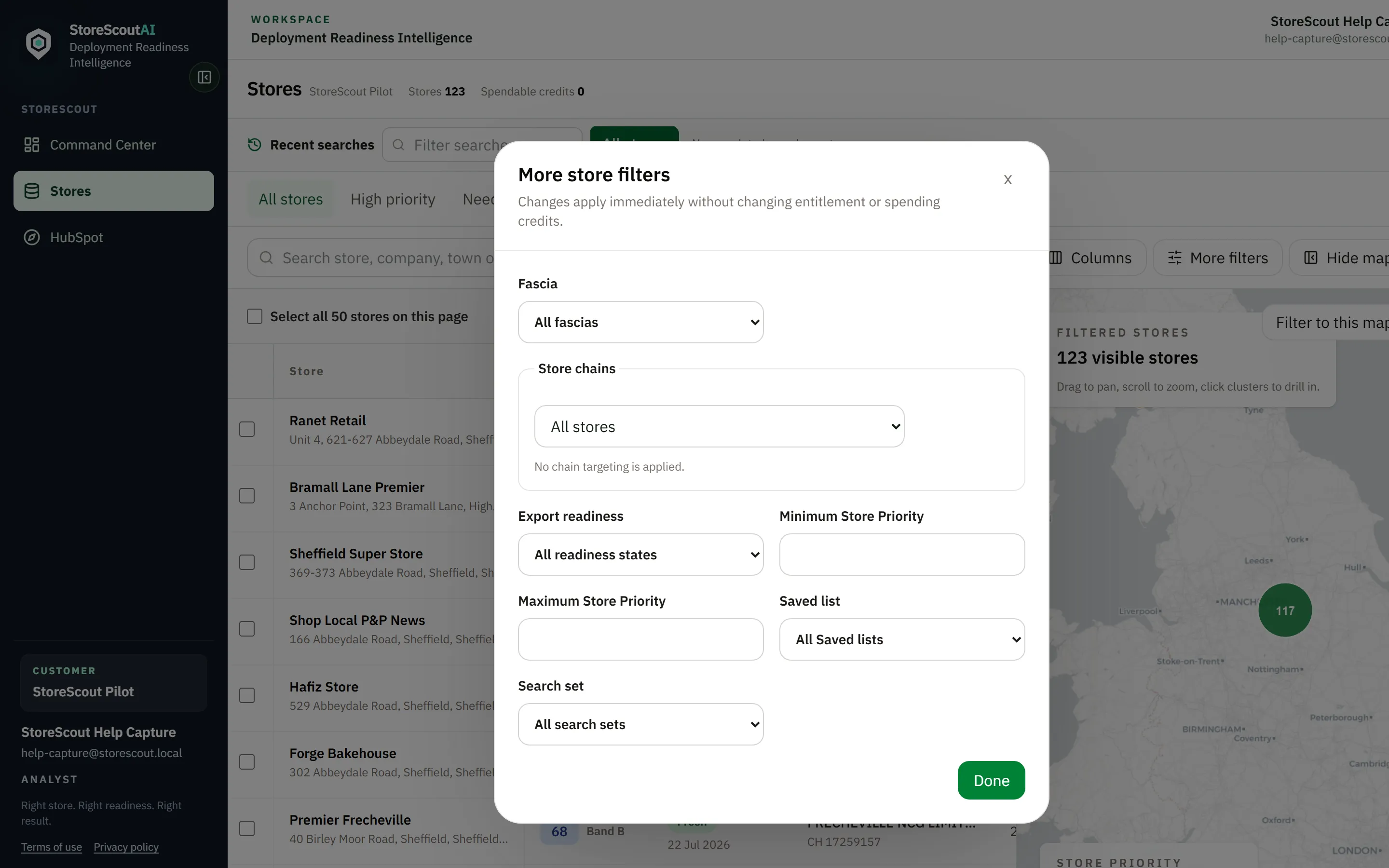The width and height of the screenshot is (1389, 868).
Task: Open the All search sets dropdown
Action: [x=640, y=724]
